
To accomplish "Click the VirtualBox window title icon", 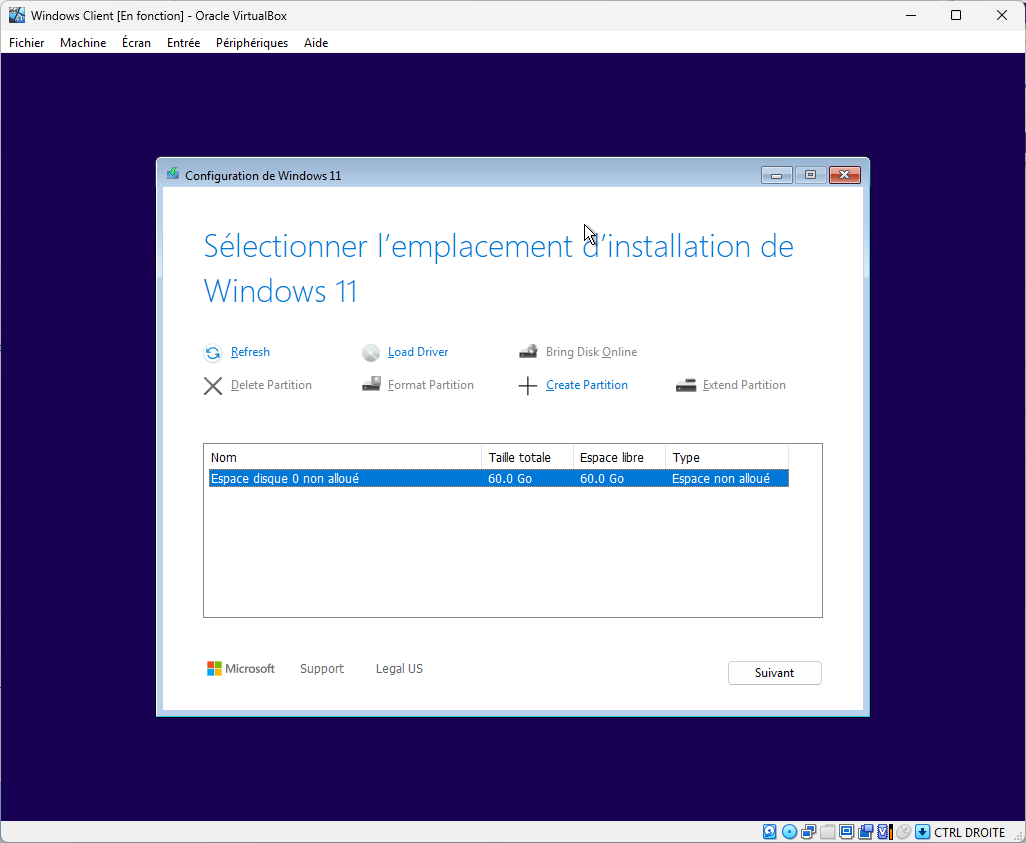I will (17, 15).
